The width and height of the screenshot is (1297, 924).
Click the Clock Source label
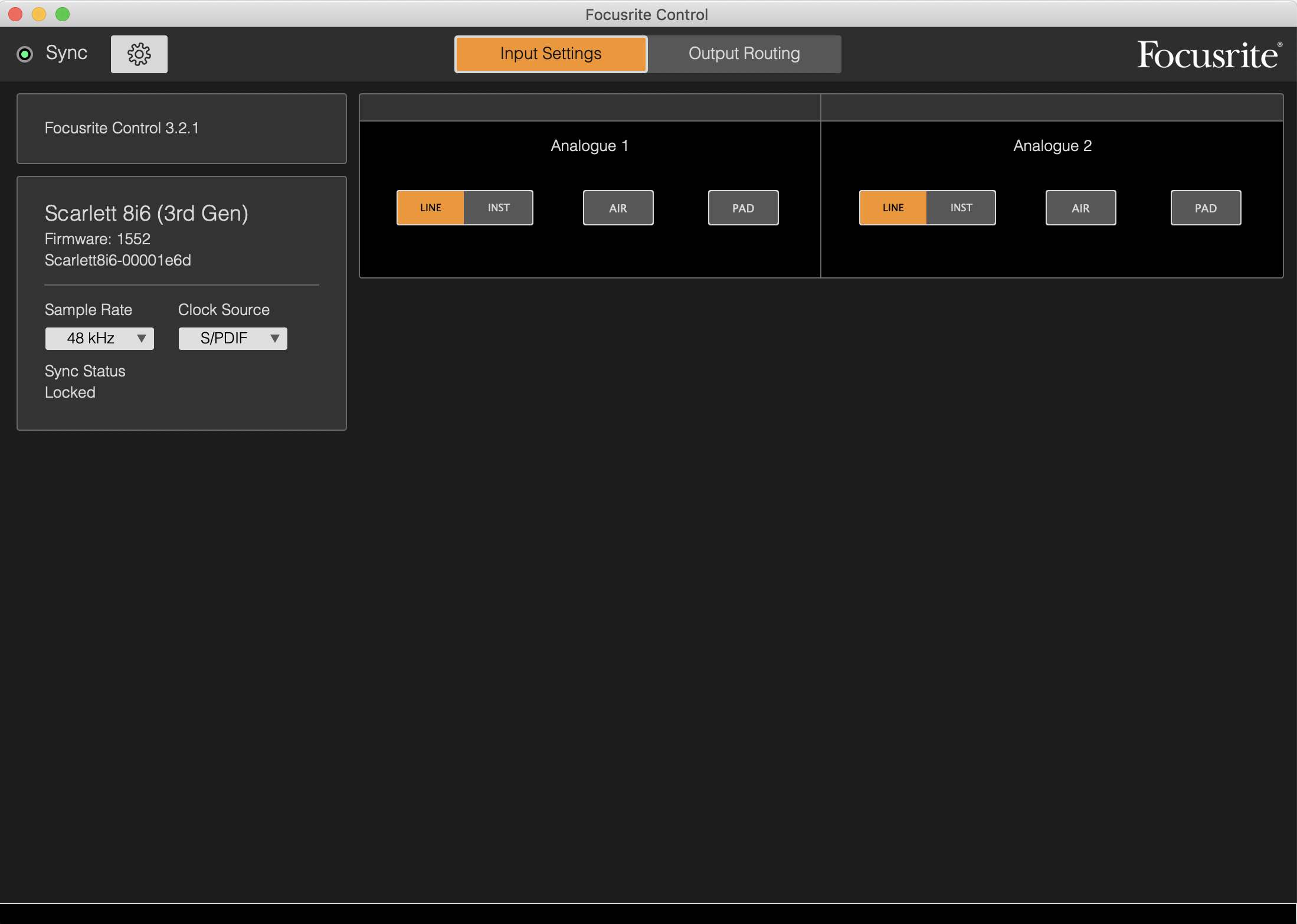224,310
